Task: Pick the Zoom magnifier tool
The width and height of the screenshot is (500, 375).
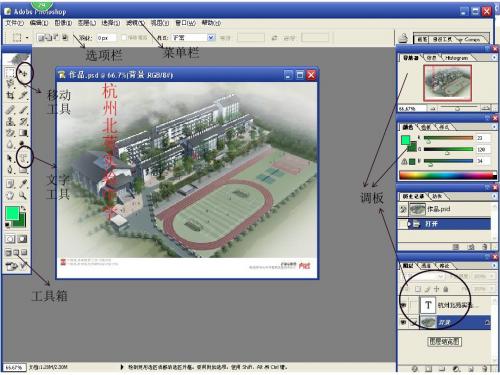Action: coord(23,195)
